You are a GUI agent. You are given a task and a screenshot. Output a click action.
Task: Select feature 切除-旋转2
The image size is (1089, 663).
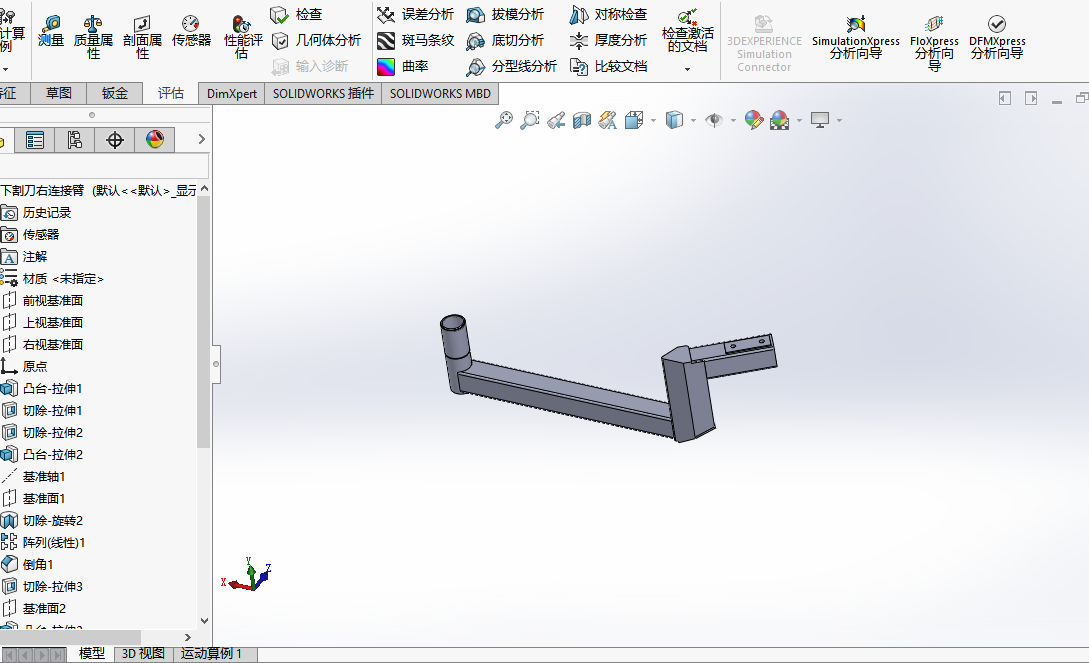[53, 521]
